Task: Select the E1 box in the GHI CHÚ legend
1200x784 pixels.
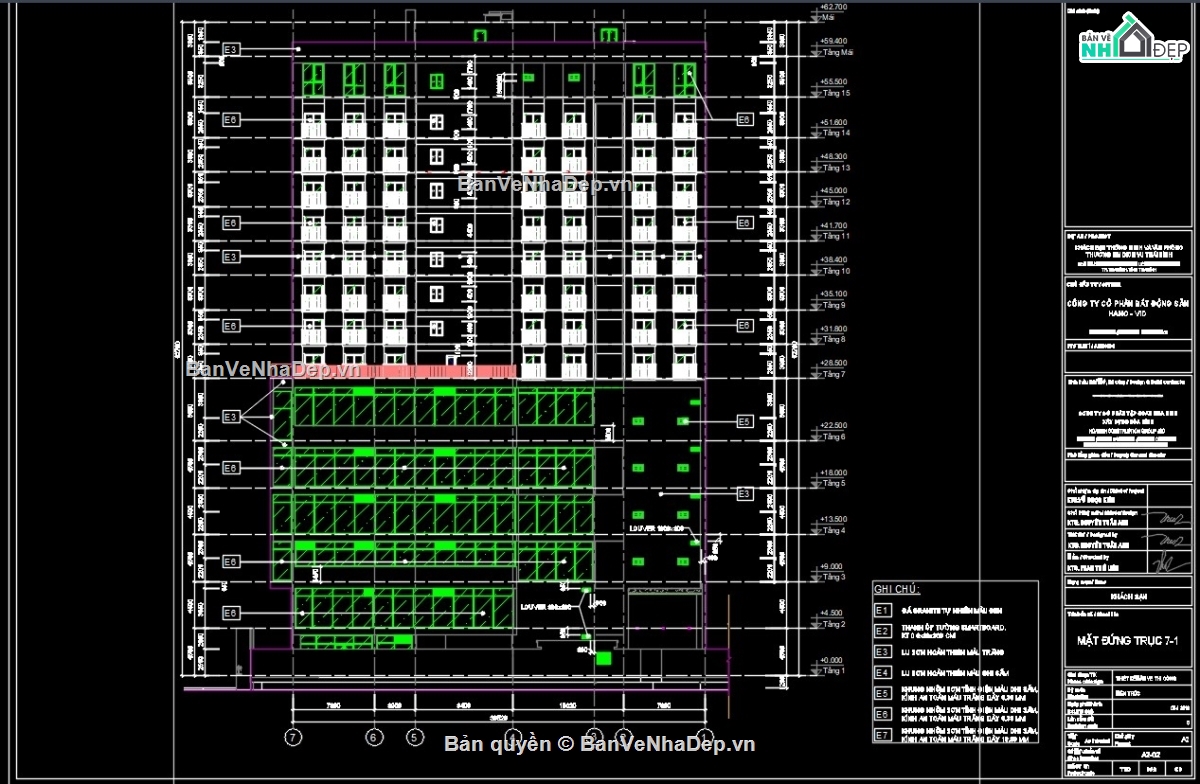Action: pyautogui.click(x=882, y=610)
